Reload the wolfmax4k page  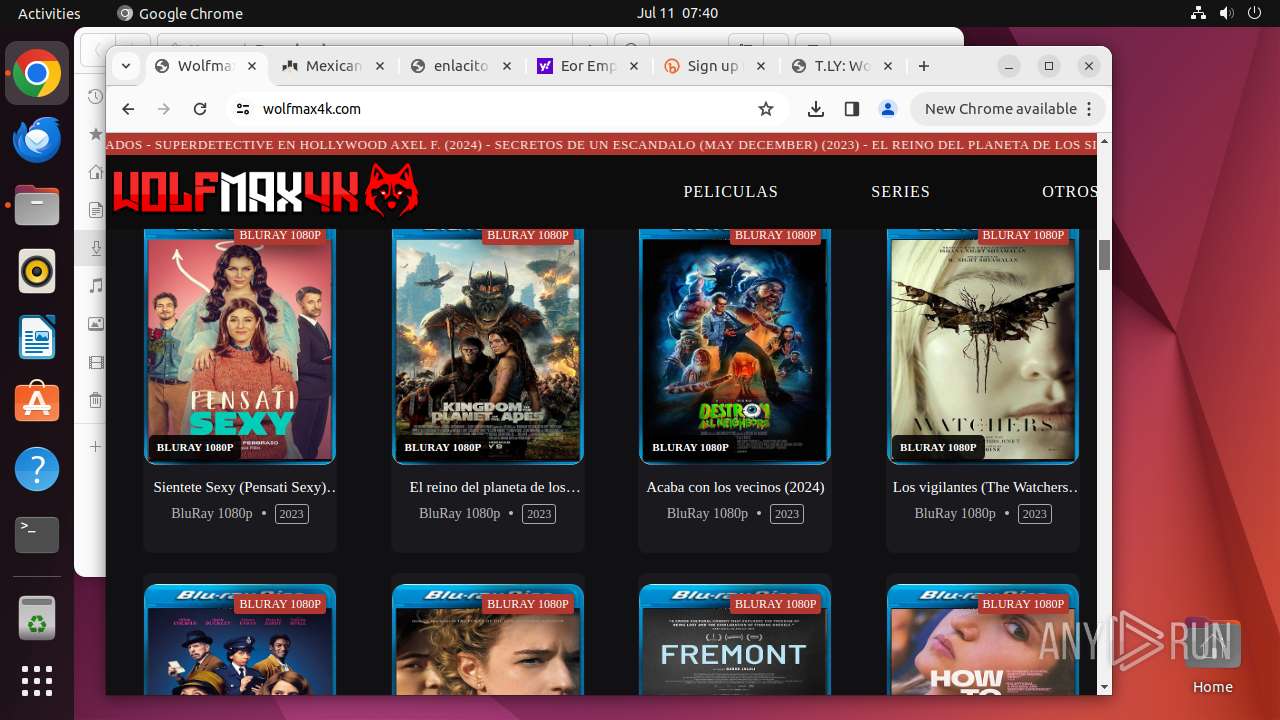[200, 109]
